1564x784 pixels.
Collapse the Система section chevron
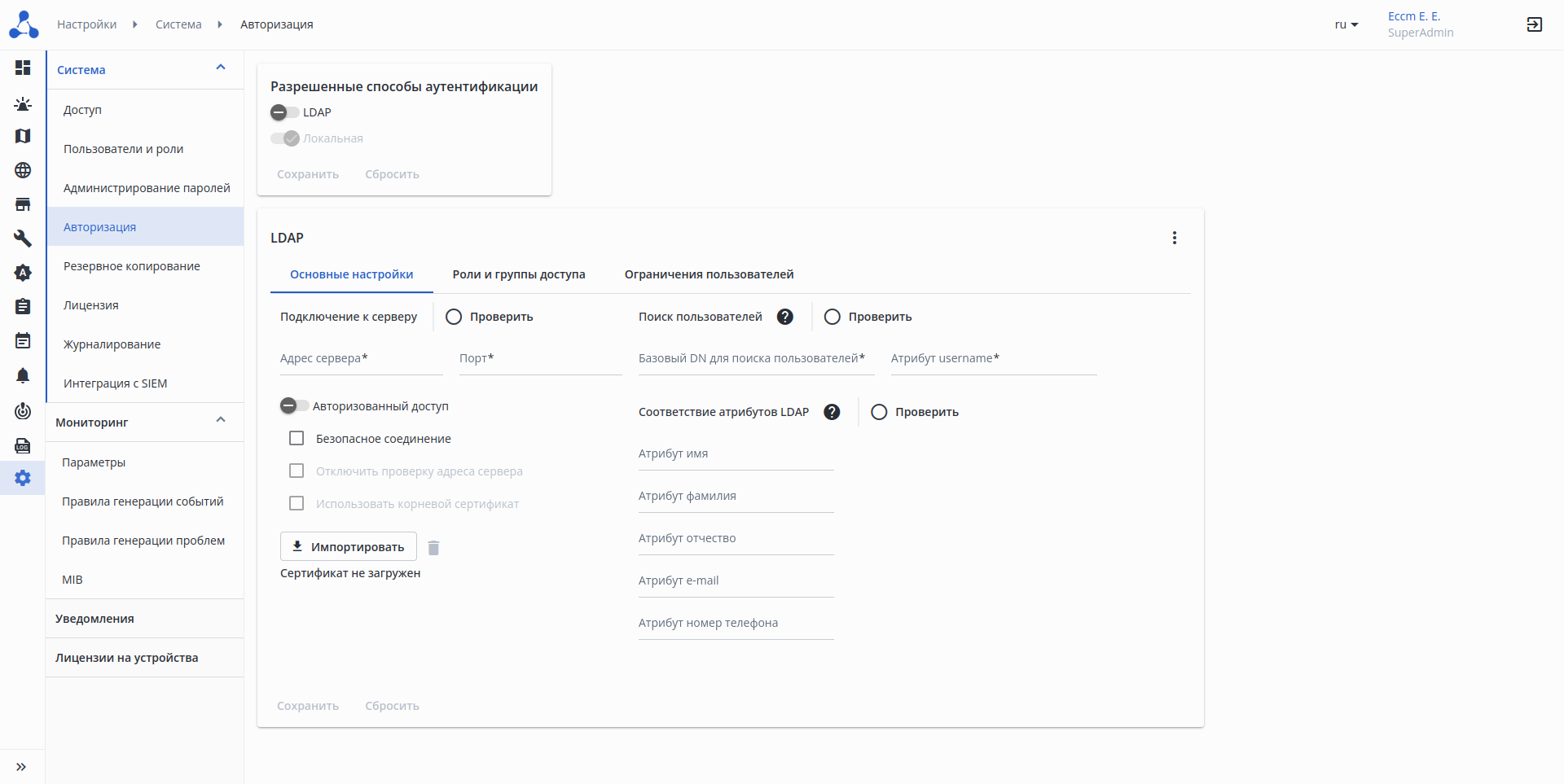click(x=221, y=68)
